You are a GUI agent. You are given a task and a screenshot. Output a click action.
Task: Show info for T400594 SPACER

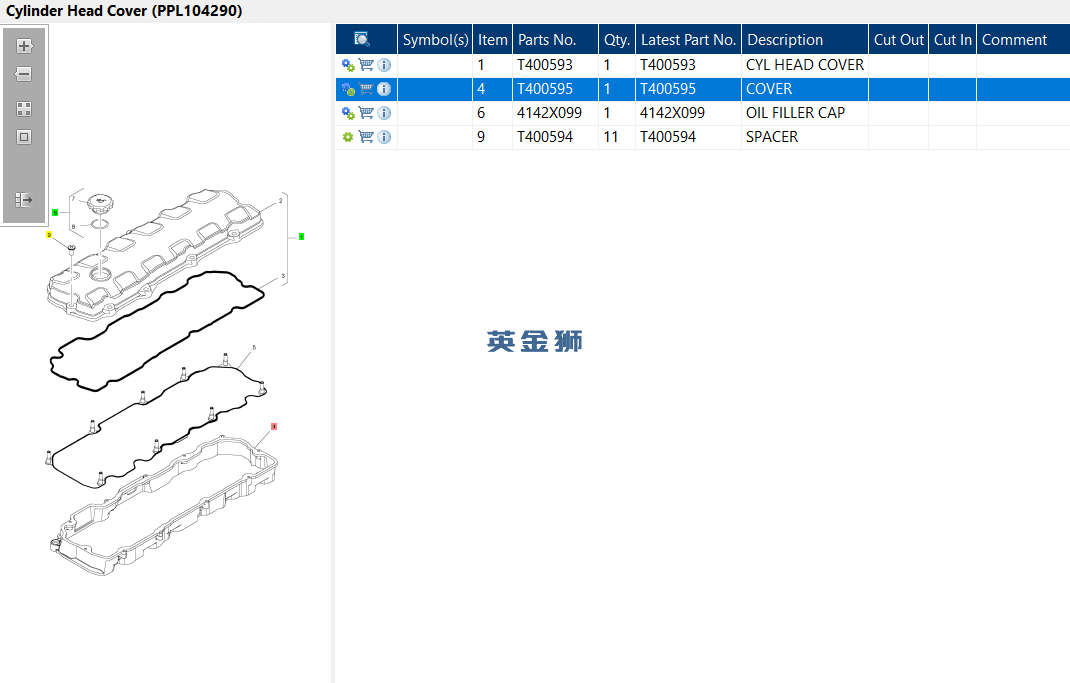click(384, 136)
